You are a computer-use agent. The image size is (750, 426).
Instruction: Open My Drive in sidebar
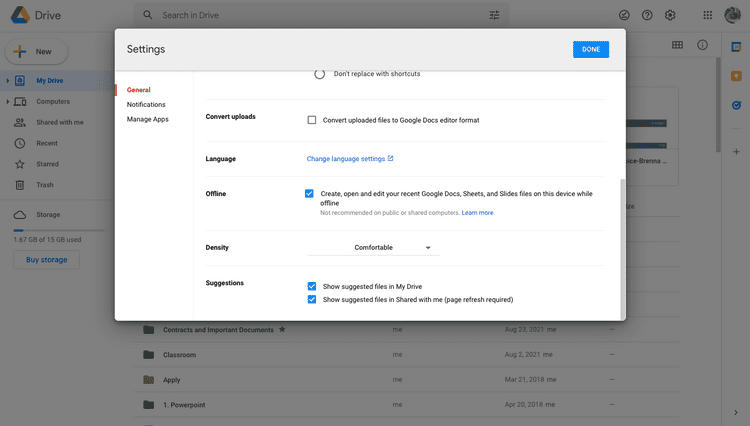tap(50, 80)
